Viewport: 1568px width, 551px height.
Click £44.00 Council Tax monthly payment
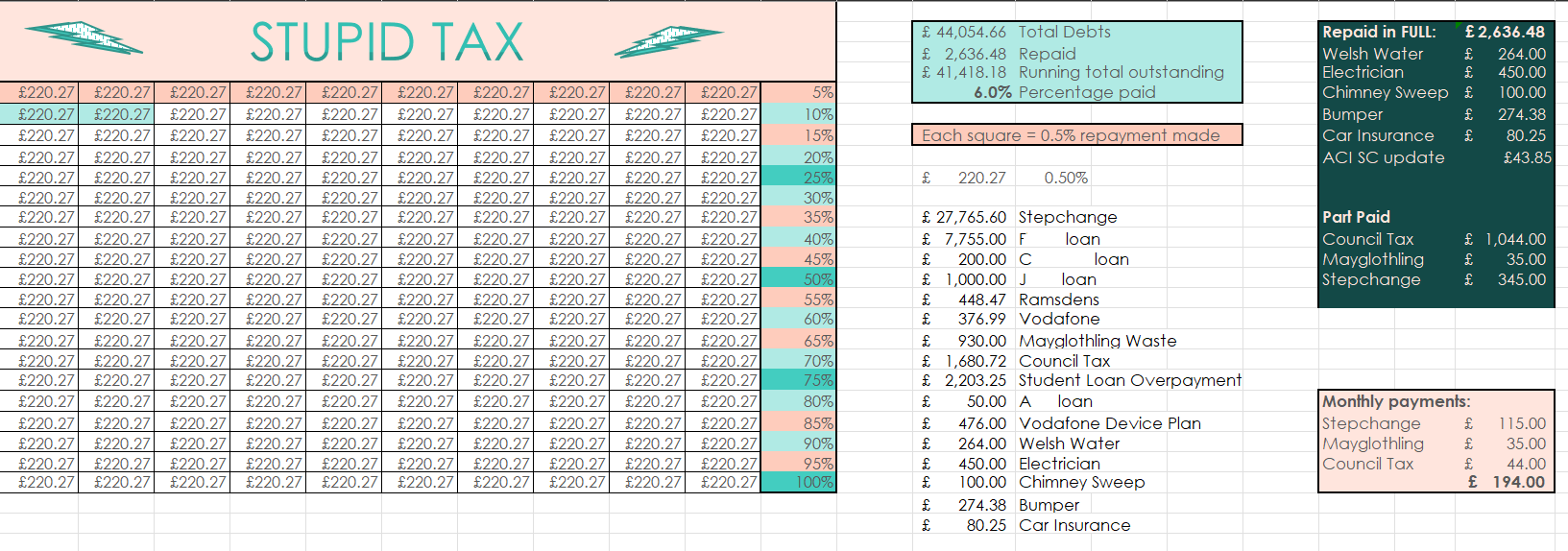point(1505,464)
